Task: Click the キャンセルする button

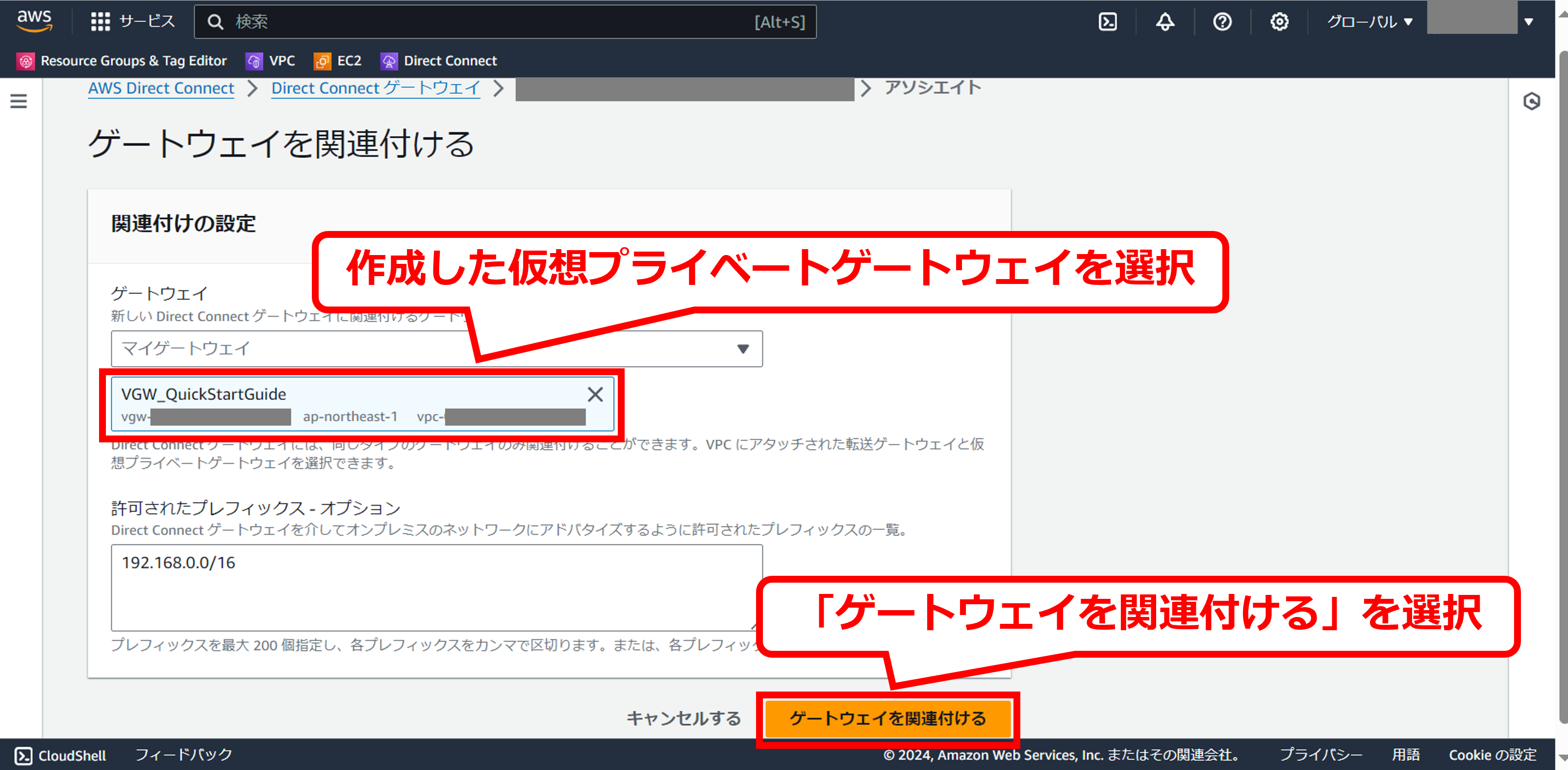Action: (x=683, y=719)
